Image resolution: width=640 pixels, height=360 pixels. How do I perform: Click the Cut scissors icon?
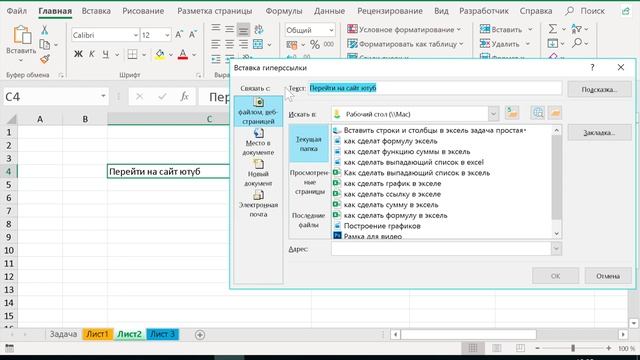44,29
